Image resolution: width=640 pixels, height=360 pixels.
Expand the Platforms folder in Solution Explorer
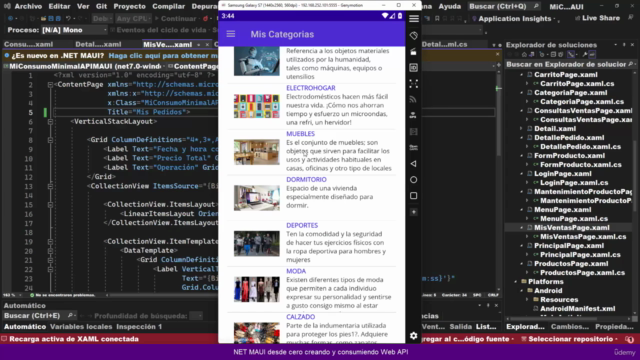click(516, 282)
